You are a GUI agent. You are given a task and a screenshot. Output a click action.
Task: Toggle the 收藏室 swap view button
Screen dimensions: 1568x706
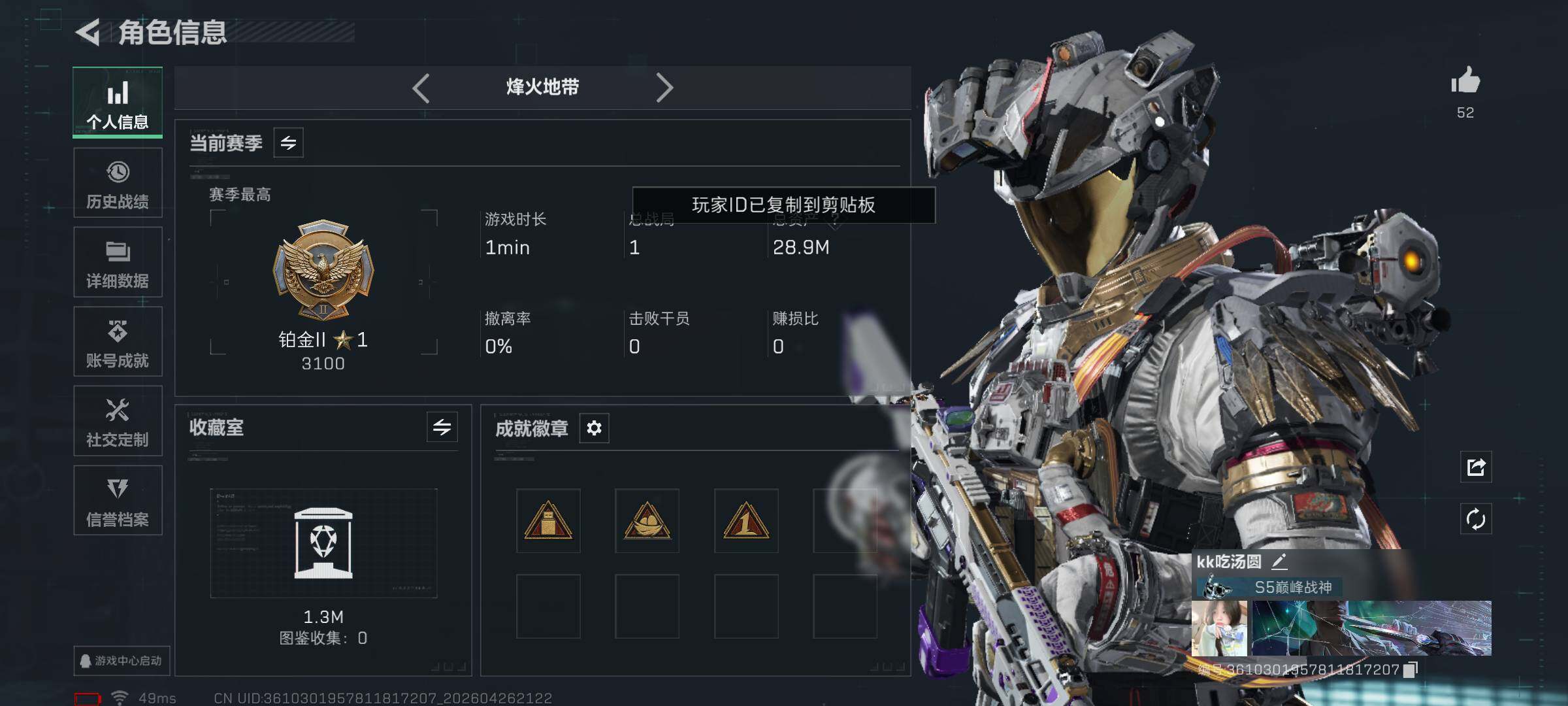coord(442,428)
